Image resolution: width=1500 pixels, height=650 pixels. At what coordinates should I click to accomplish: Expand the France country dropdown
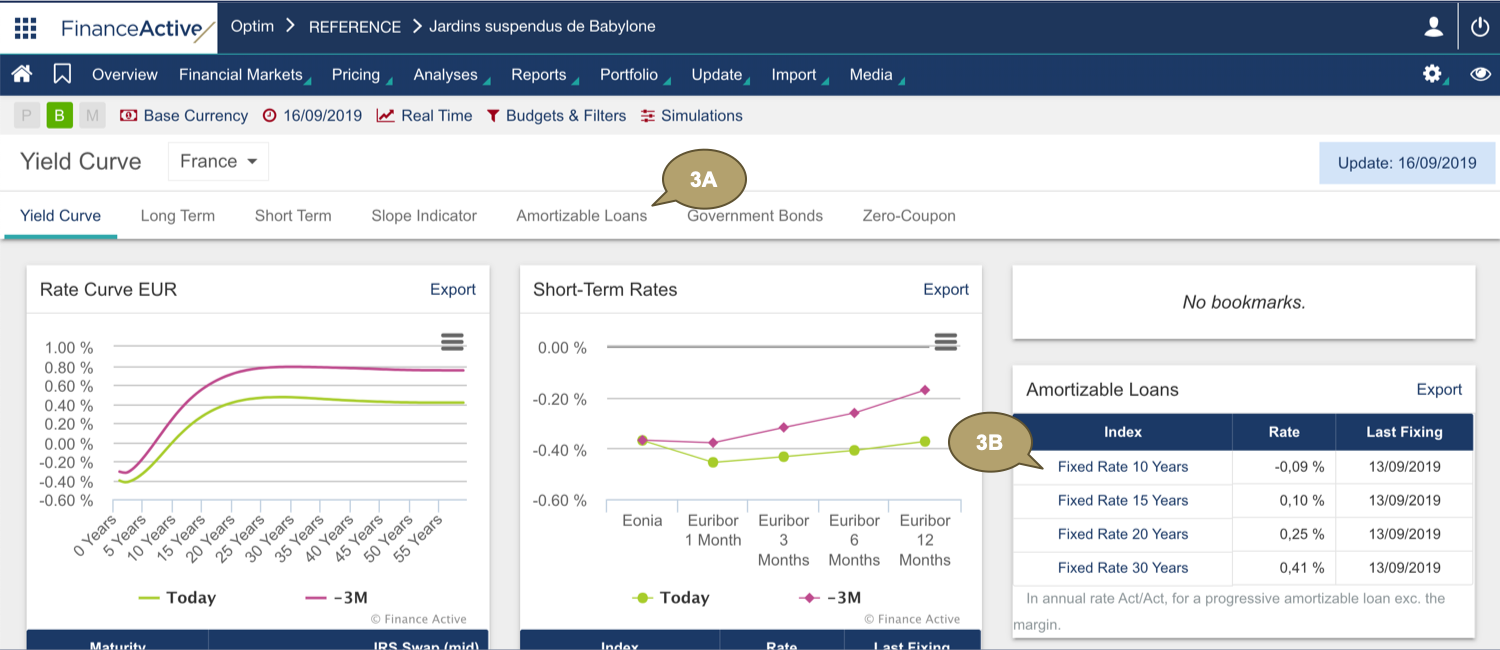point(218,162)
